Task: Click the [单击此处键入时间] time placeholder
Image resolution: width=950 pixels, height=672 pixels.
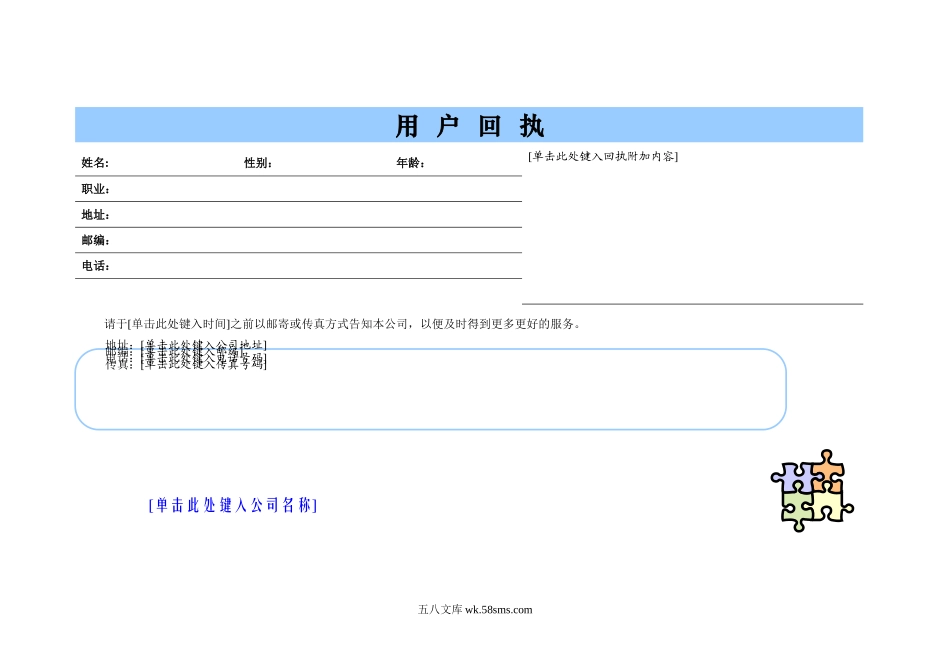Action: coord(180,324)
